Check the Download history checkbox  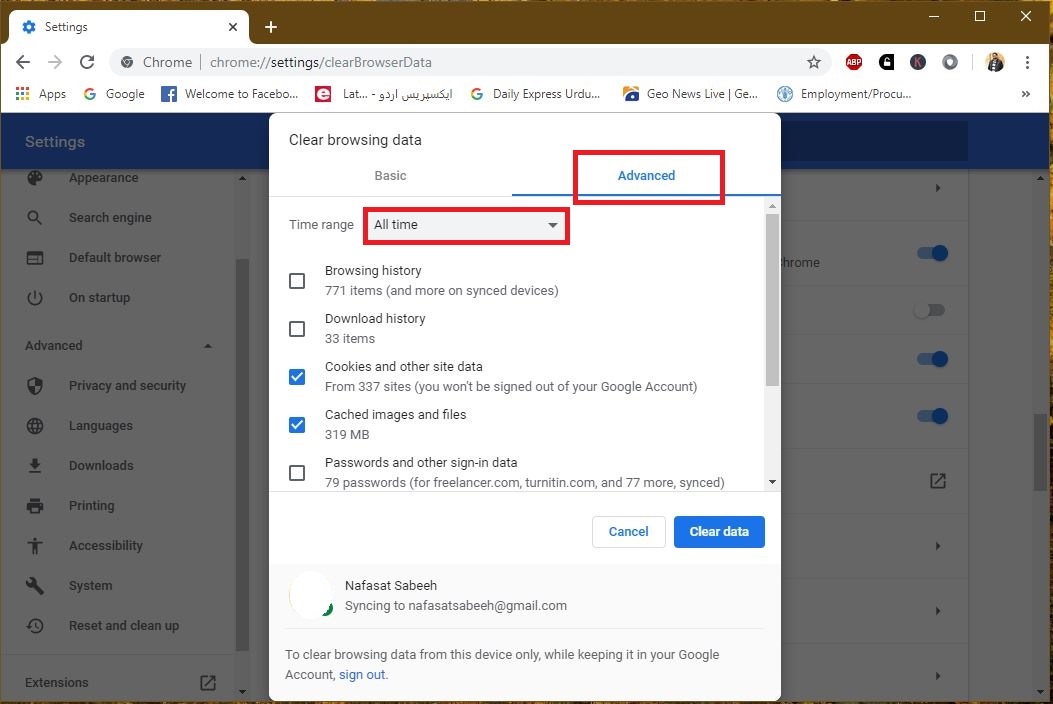tap(297, 328)
